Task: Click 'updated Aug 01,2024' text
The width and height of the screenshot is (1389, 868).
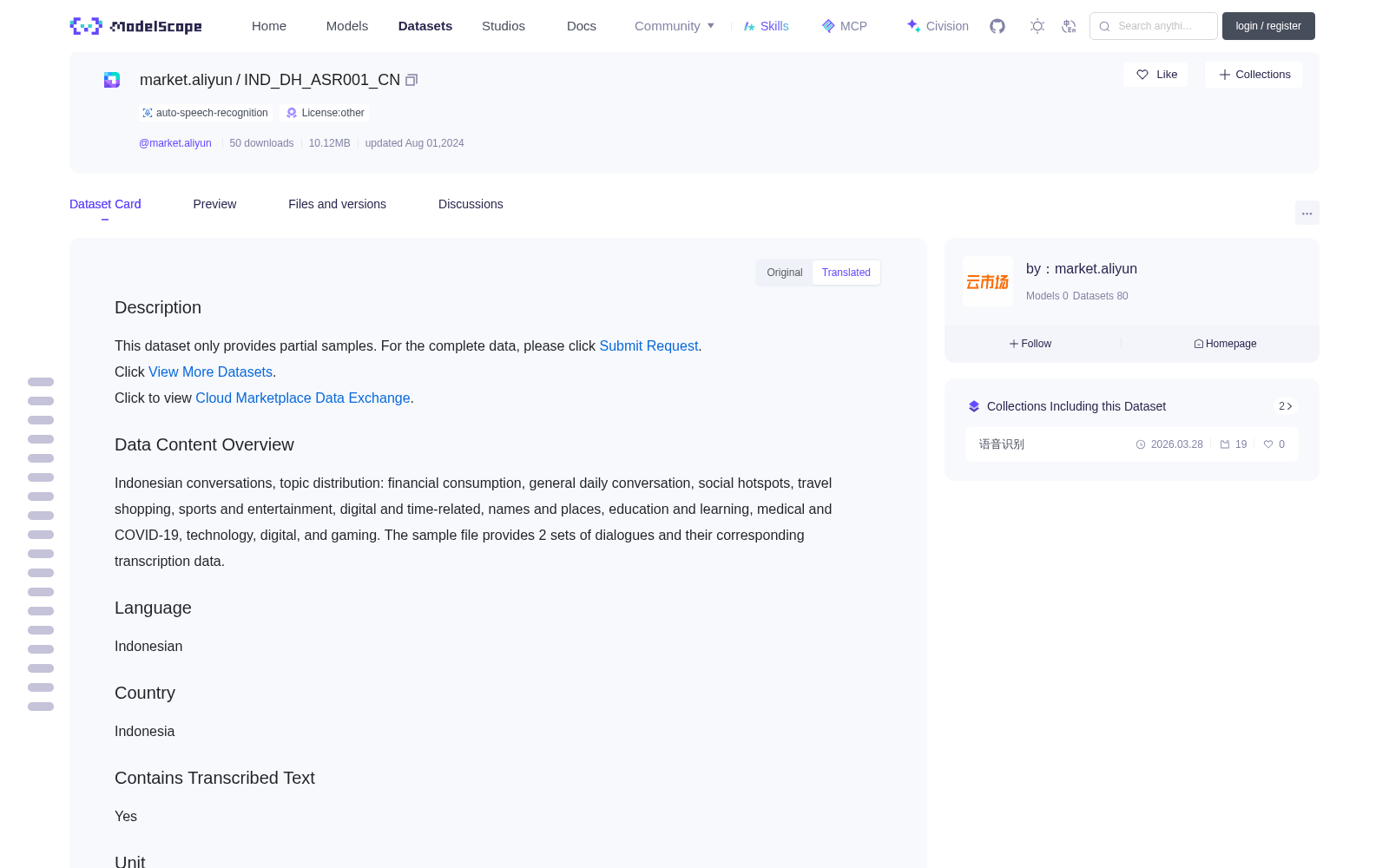Action: (x=414, y=143)
